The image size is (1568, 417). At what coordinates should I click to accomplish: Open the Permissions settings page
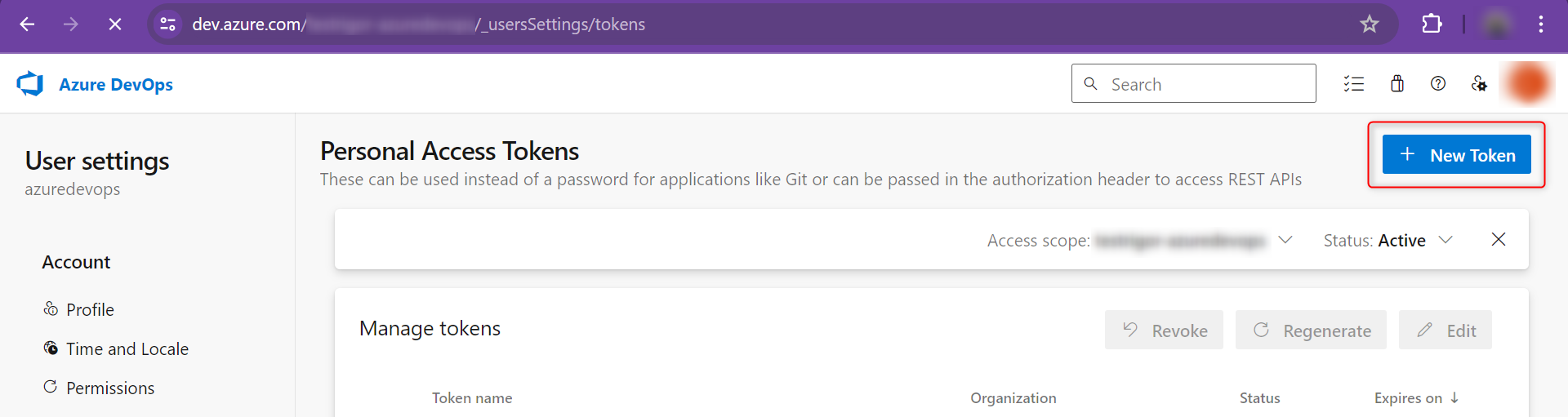click(x=110, y=388)
